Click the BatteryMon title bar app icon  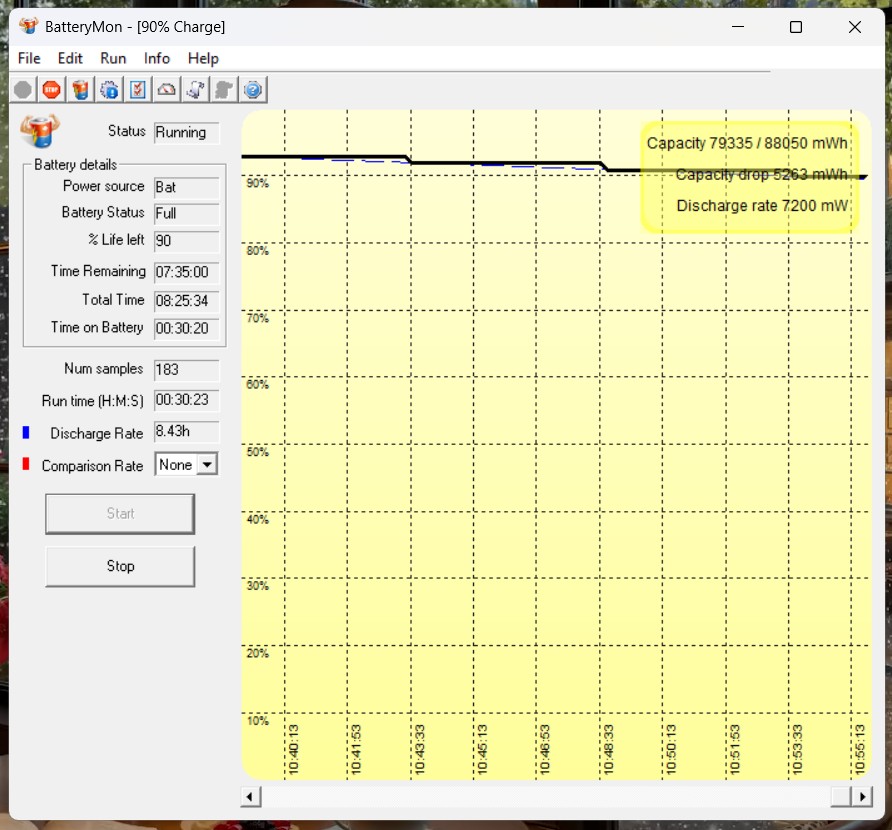tap(28, 26)
